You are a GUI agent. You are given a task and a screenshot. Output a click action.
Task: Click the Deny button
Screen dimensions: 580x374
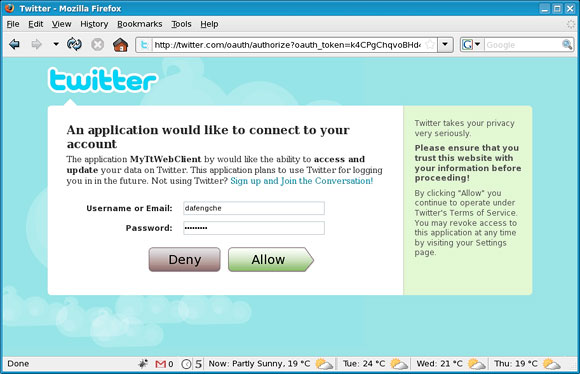point(185,259)
